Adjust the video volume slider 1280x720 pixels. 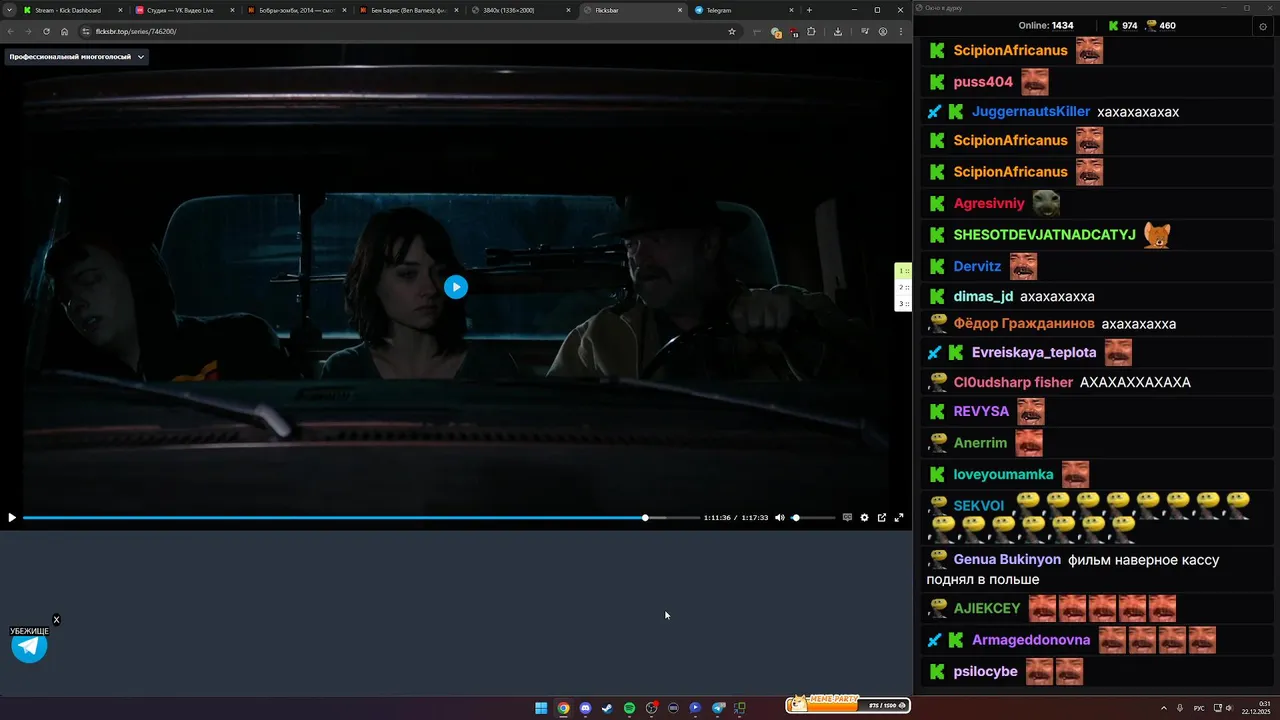coord(813,518)
